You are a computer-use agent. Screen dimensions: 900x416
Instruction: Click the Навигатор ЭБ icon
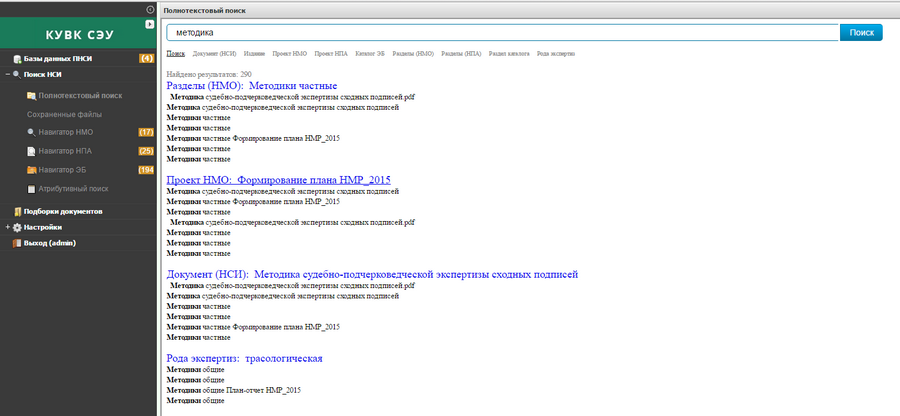click(32, 170)
